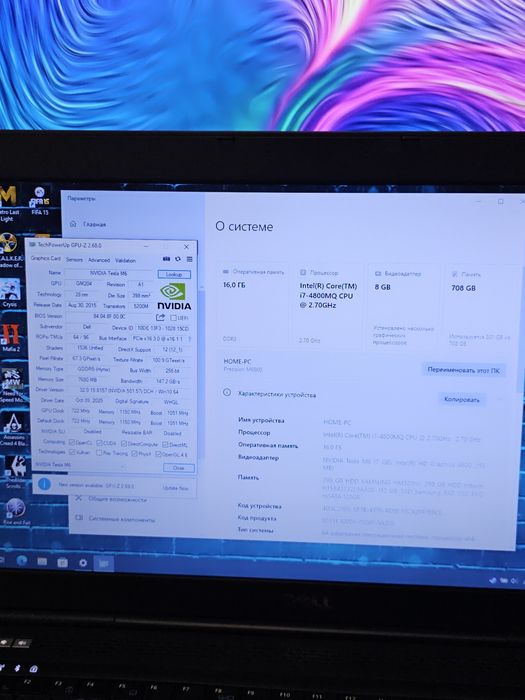This screenshot has width=525, height=700.
Task: Click the Память 708 GB card
Action: point(482,310)
